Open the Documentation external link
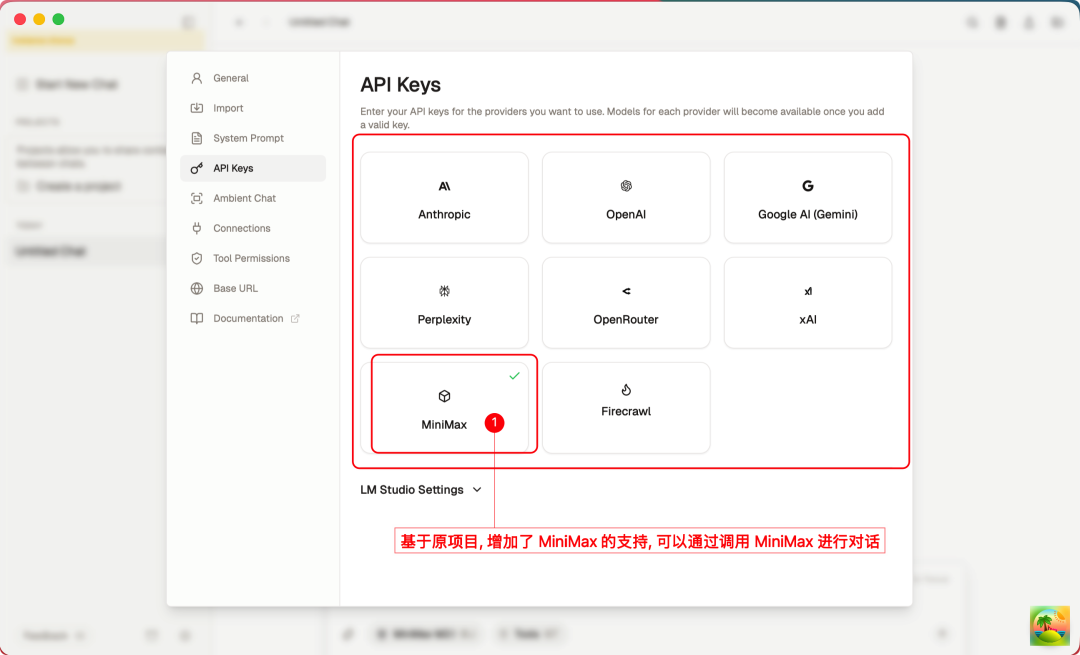Screen dimensions: 1080x655 pyautogui.click(x=248, y=318)
